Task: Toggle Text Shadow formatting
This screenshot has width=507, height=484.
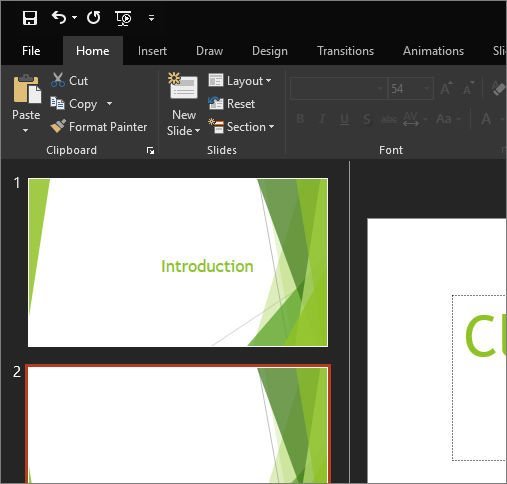Action: point(367,119)
